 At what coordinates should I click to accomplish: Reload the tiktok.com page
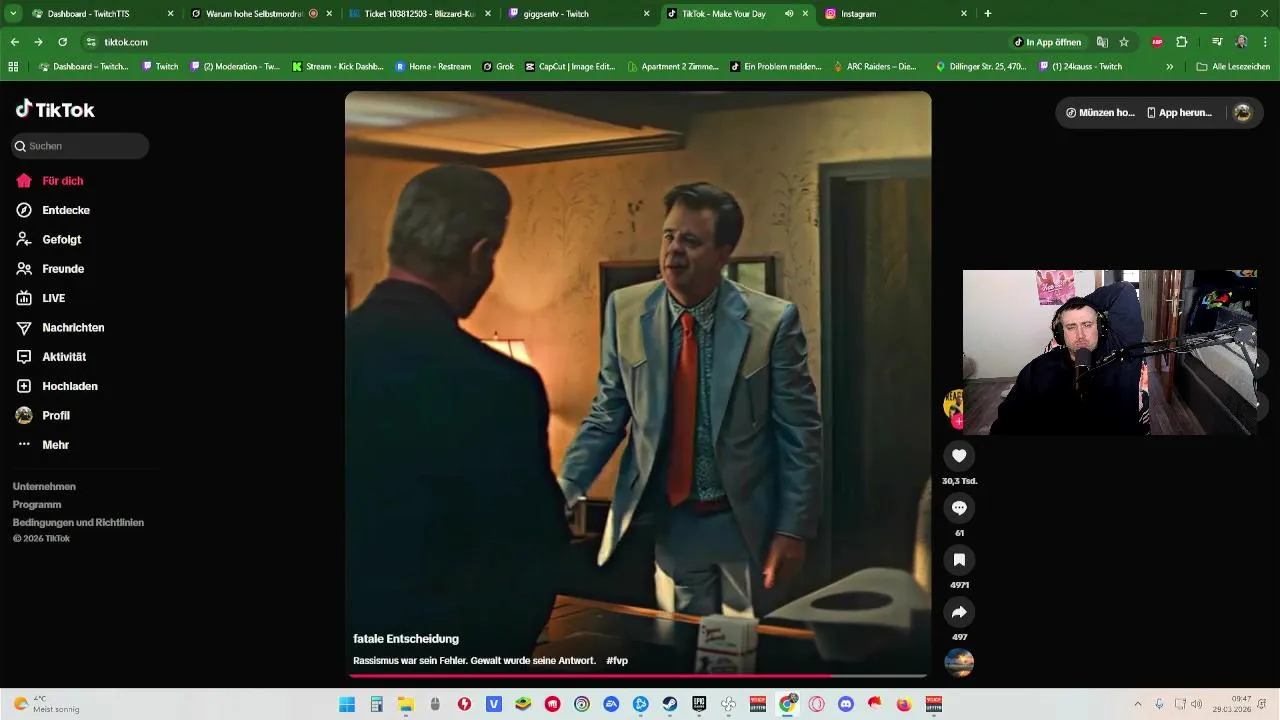coord(62,42)
